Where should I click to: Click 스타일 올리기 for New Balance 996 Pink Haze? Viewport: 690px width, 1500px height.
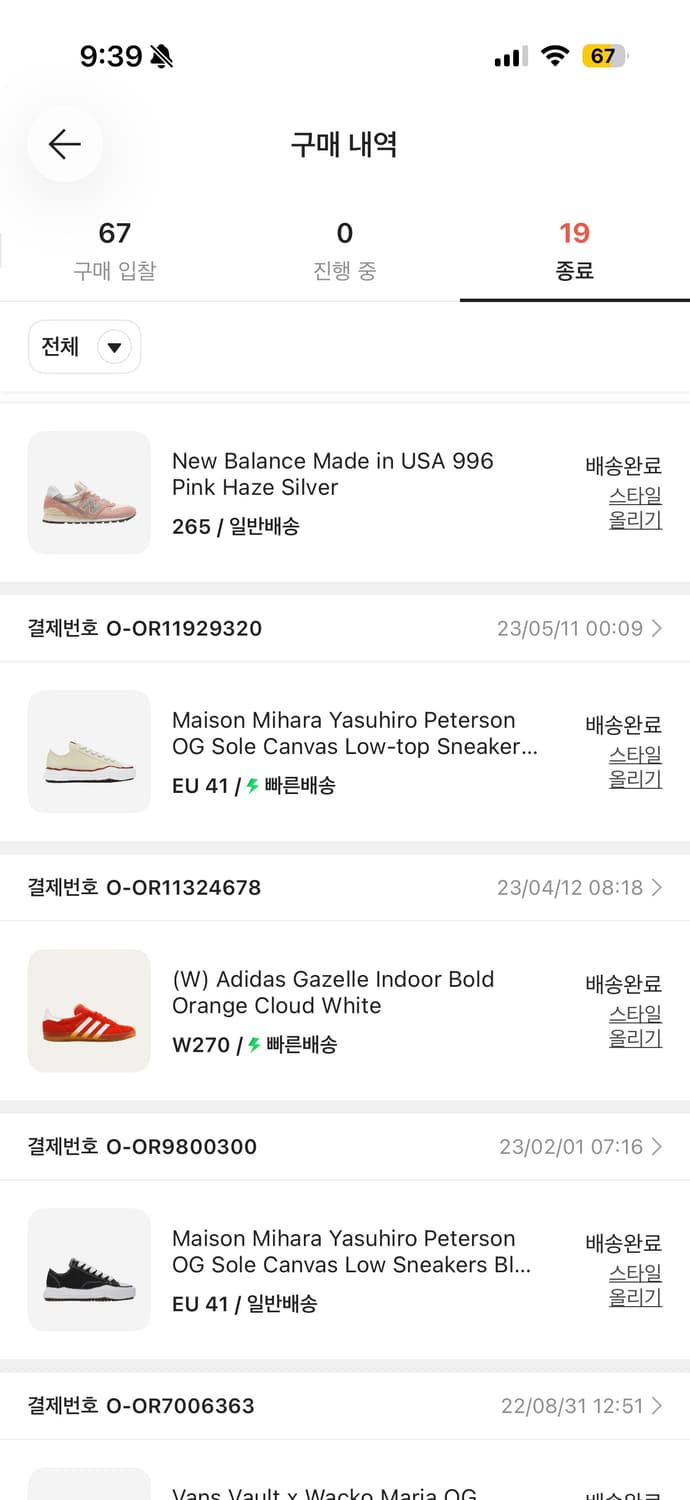tap(635, 508)
